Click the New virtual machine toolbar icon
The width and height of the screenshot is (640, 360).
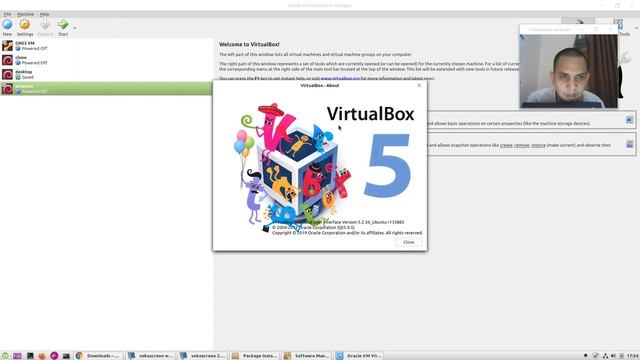pyautogui.click(x=7, y=24)
